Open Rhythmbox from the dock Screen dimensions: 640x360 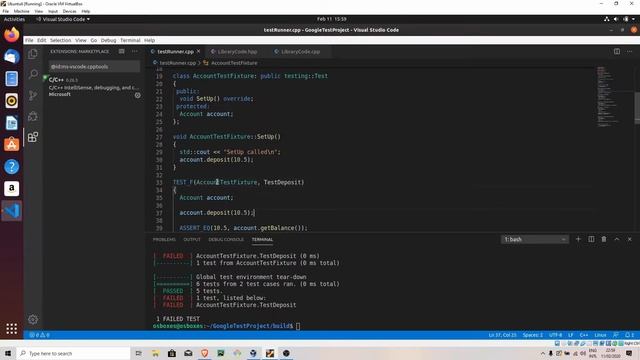(11, 100)
